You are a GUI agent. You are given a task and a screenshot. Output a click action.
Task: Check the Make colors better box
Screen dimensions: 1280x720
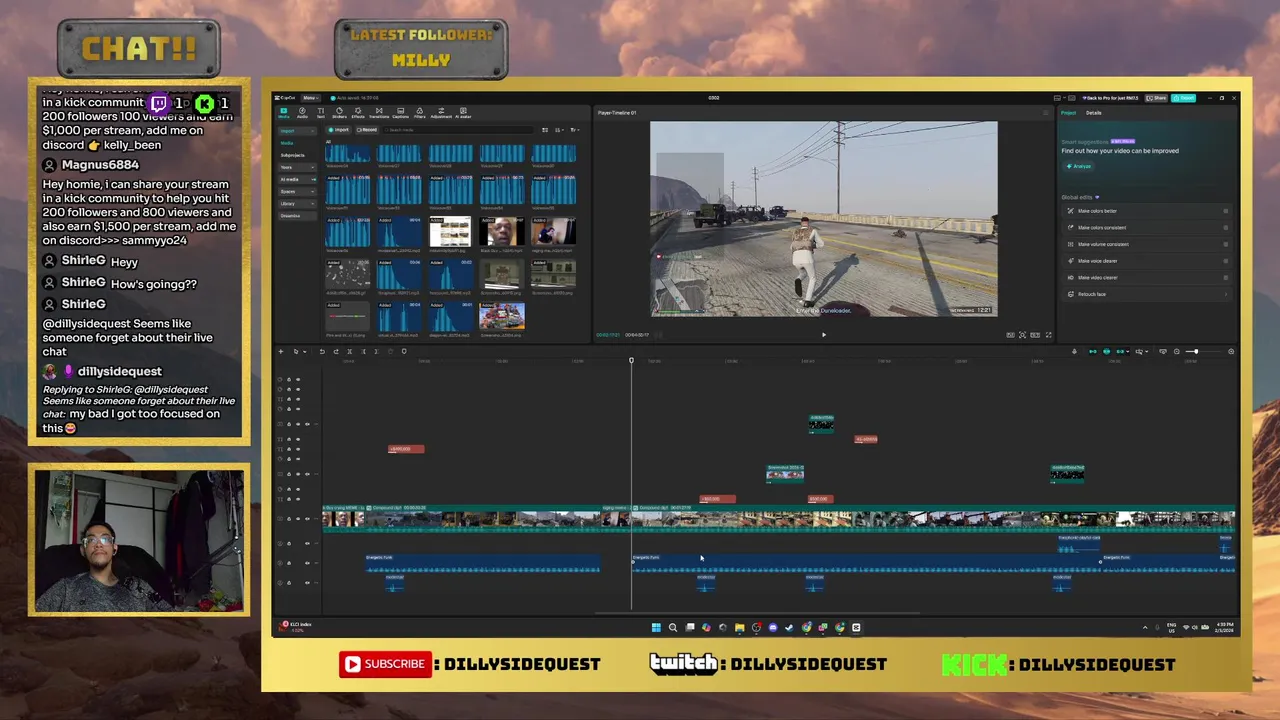click(x=1226, y=211)
